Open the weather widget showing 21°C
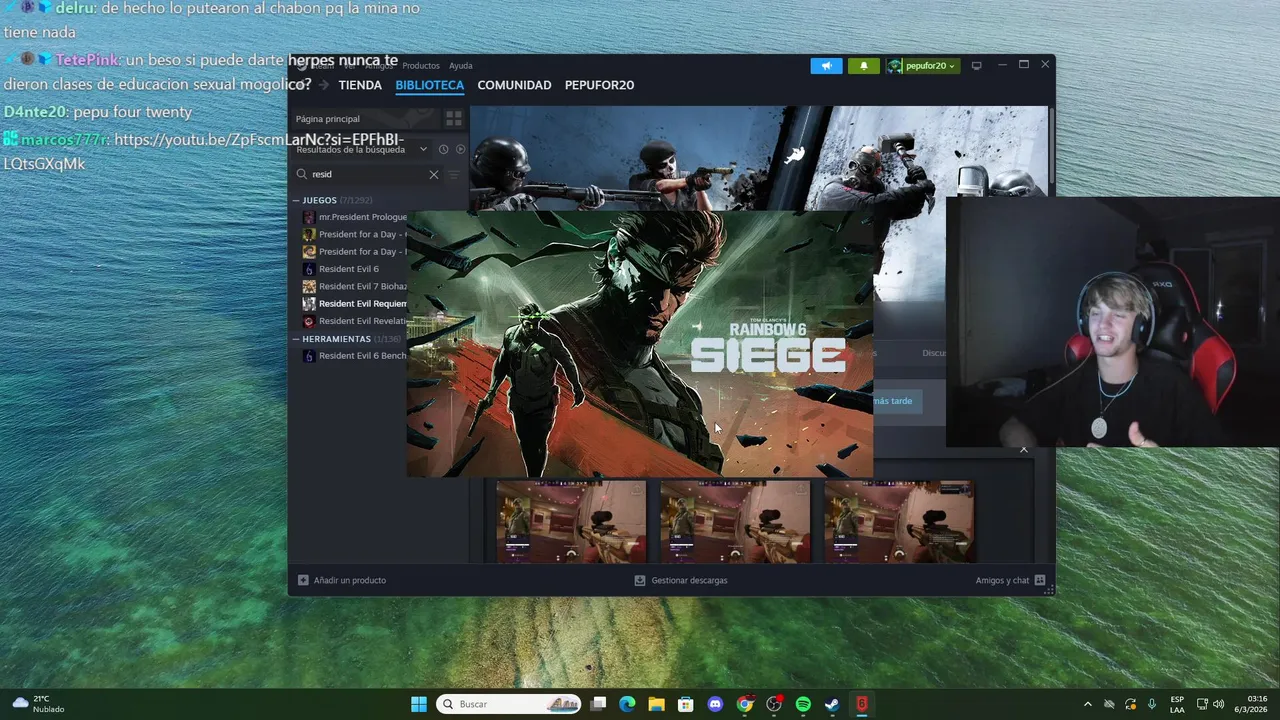Image resolution: width=1280 pixels, height=720 pixels. click(x=38, y=704)
